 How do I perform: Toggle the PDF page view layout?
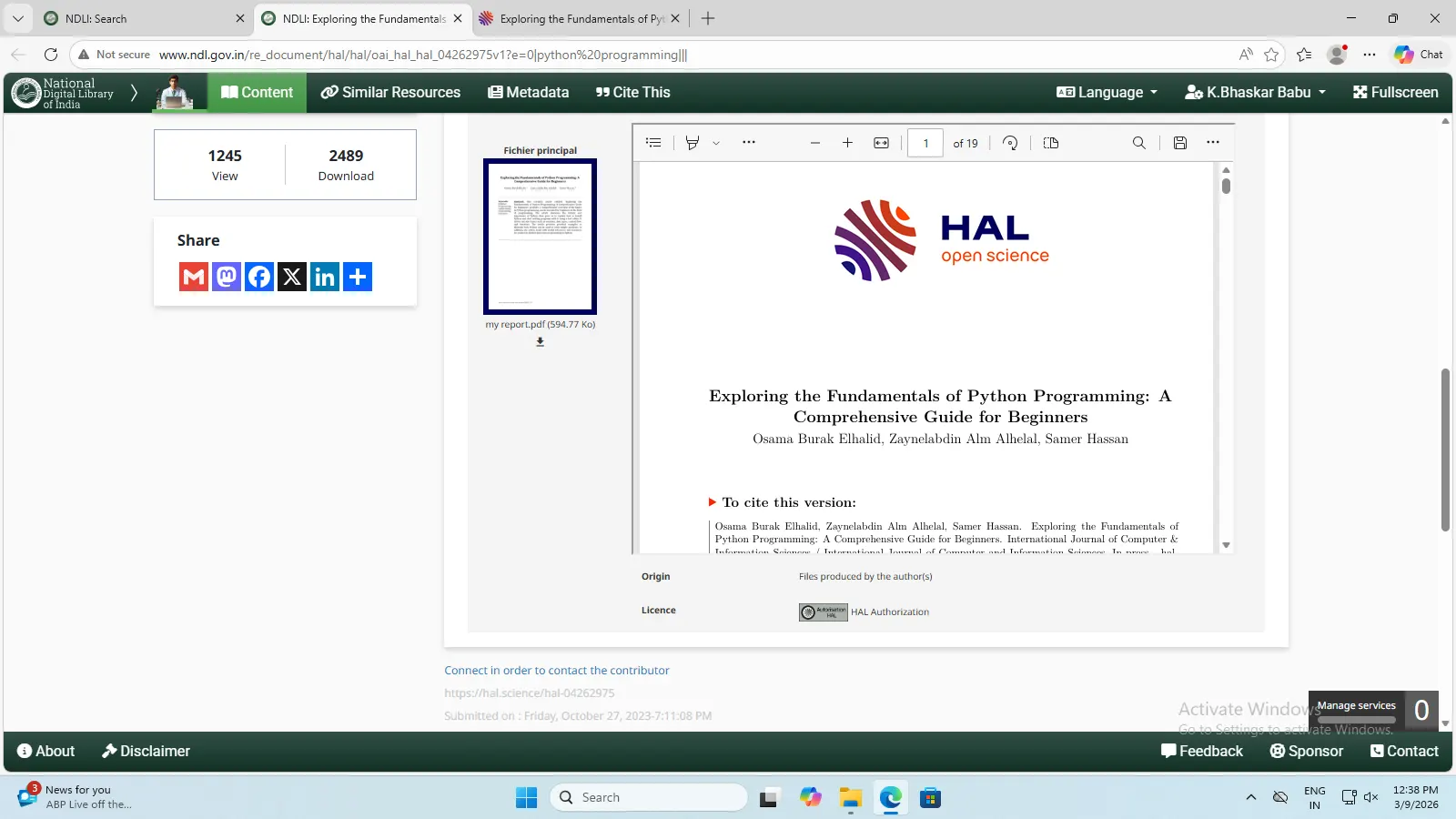coord(1051,143)
